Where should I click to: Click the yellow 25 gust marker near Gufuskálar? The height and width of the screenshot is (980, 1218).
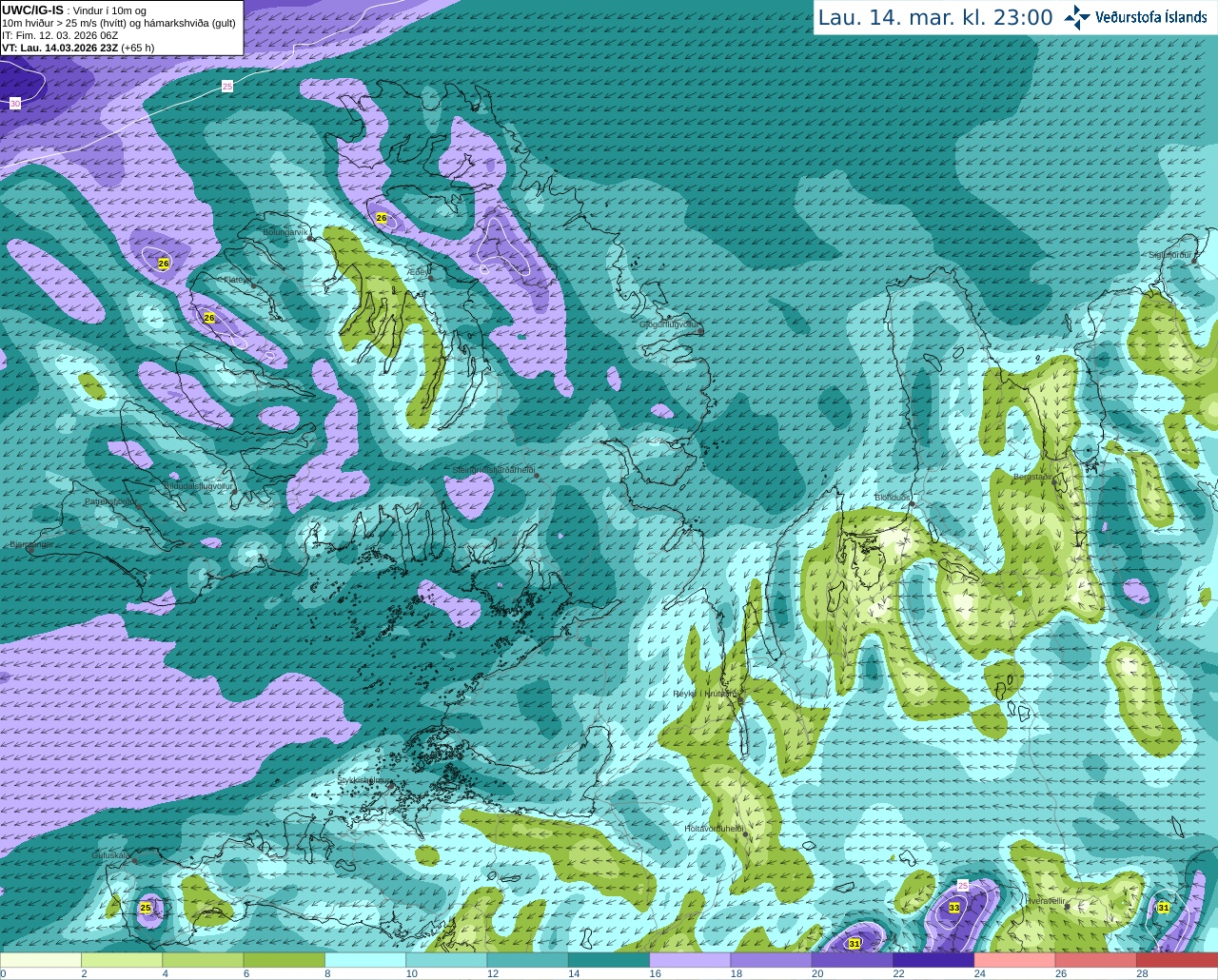pos(146,908)
